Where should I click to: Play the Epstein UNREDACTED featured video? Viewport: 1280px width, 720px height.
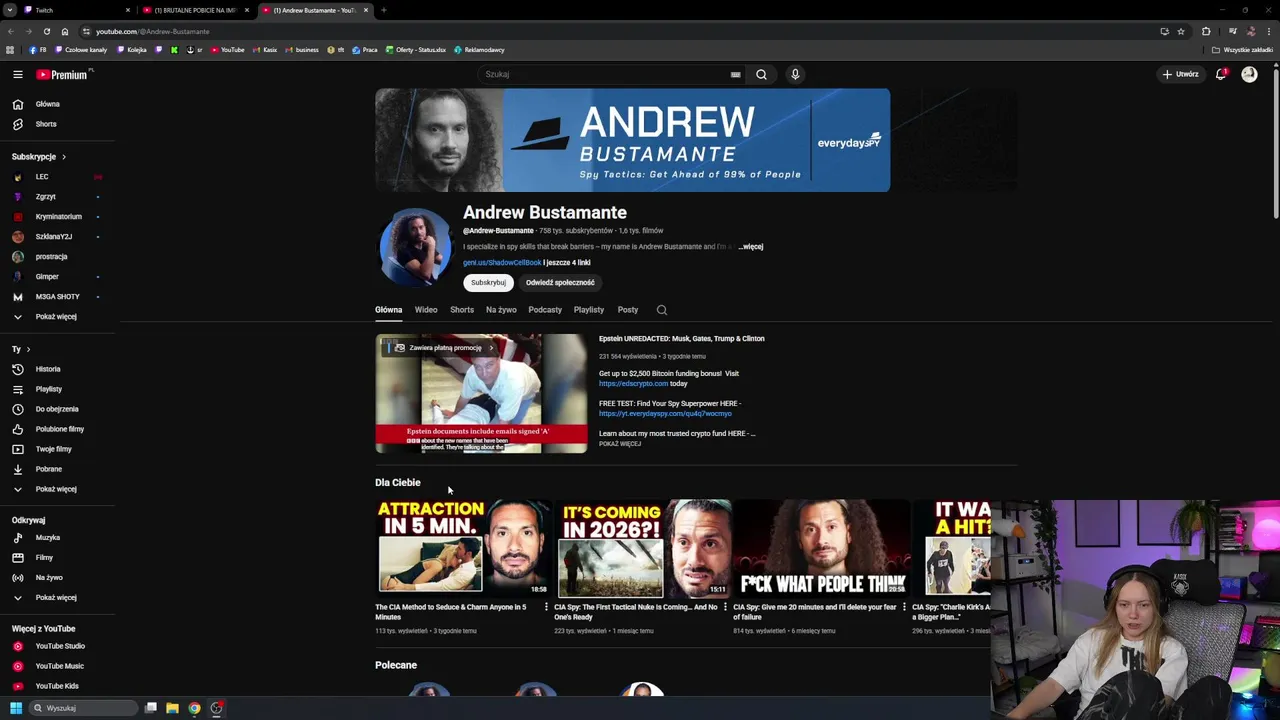point(481,394)
